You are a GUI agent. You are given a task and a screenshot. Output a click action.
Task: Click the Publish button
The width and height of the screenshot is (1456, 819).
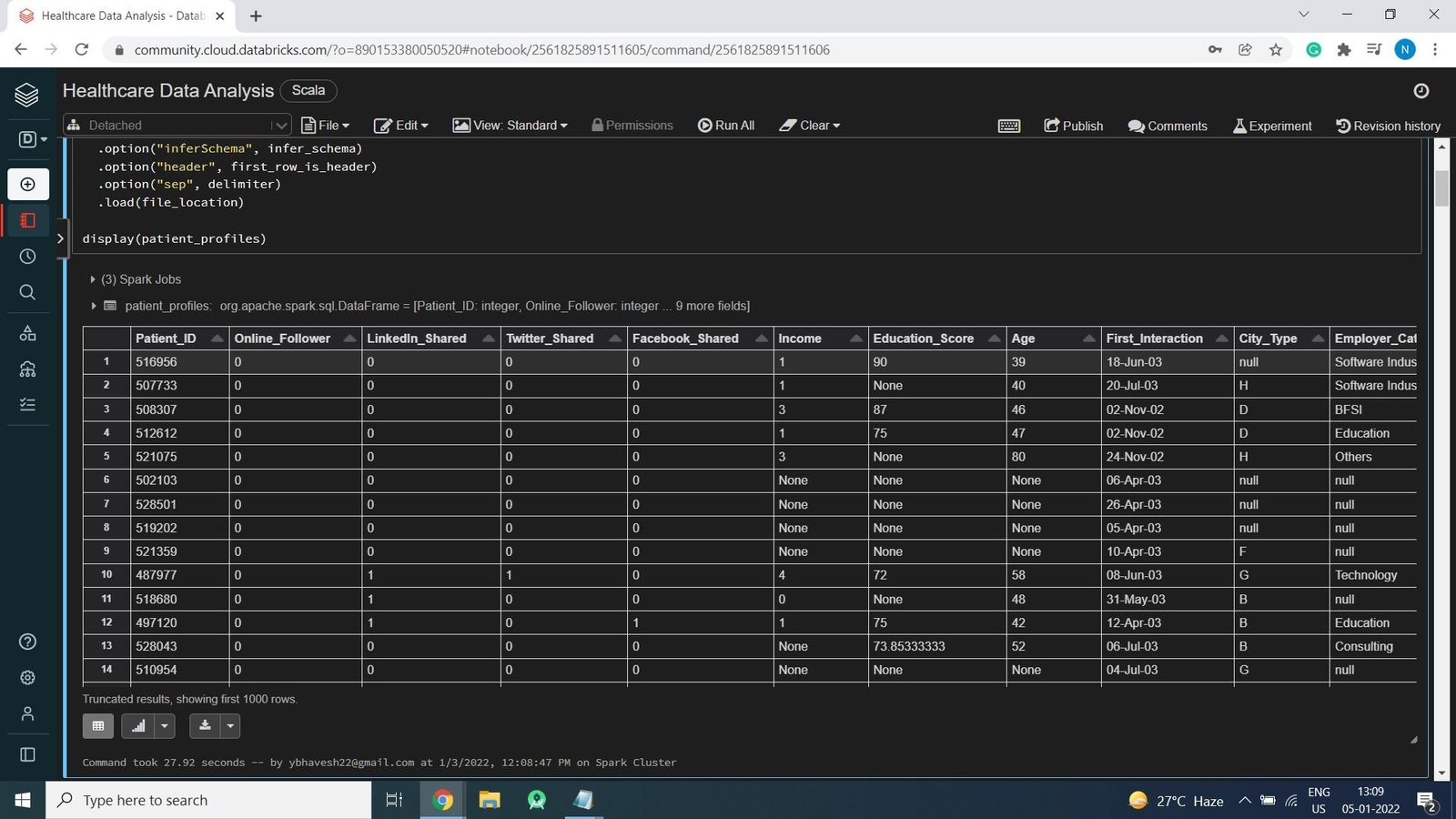(1074, 126)
